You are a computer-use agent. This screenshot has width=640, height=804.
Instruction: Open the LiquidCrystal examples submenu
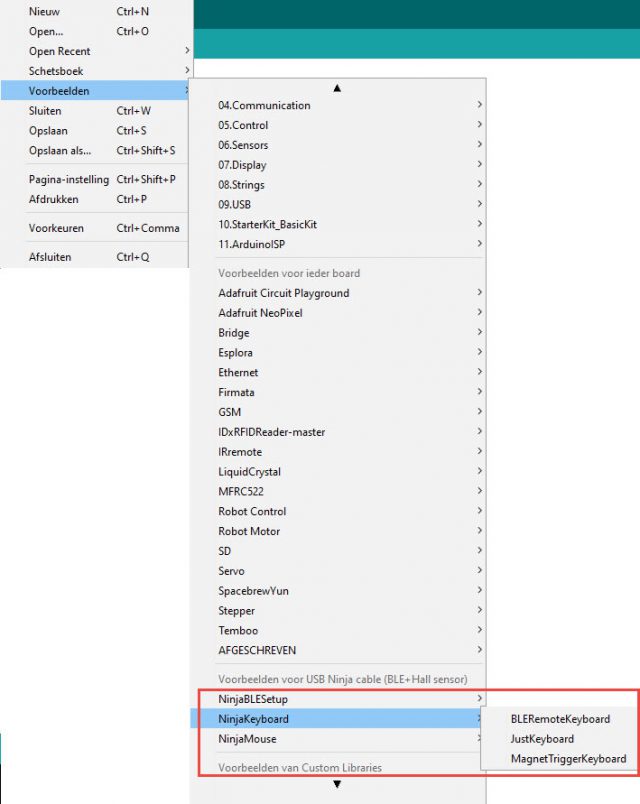(x=251, y=472)
